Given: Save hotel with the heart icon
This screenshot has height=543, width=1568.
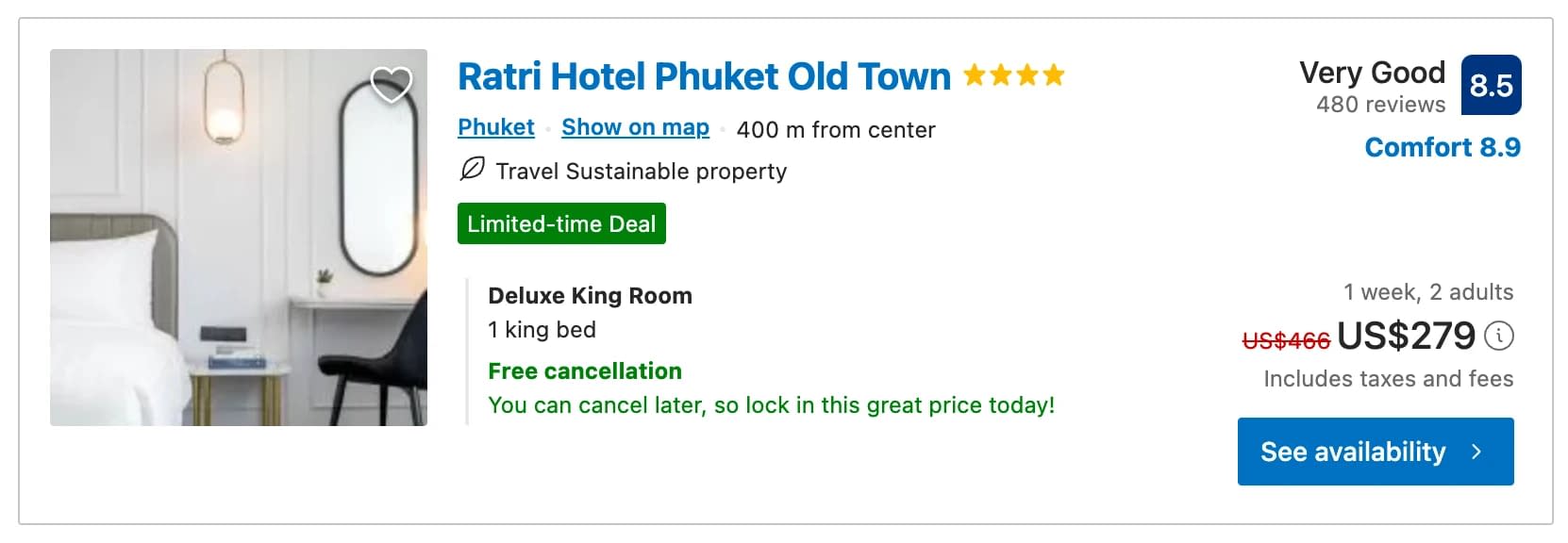Looking at the screenshot, I should click(391, 85).
